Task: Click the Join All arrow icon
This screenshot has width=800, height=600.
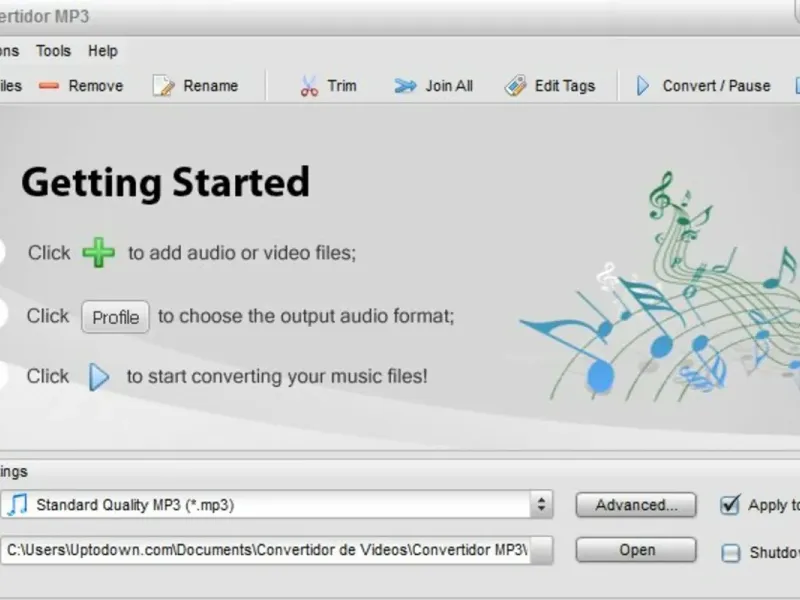Action: pyautogui.click(x=406, y=86)
